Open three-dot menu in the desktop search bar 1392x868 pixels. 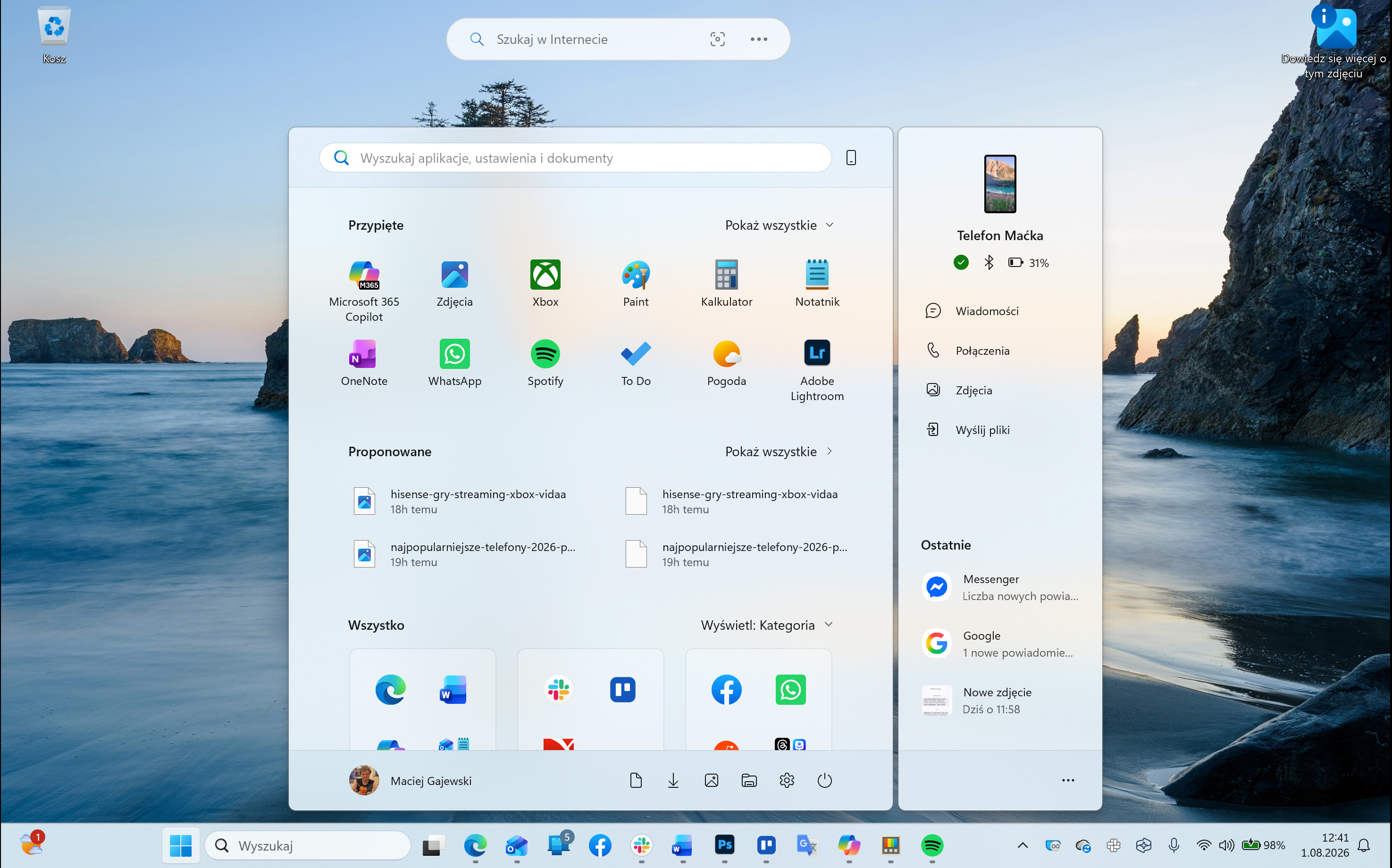click(759, 39)
